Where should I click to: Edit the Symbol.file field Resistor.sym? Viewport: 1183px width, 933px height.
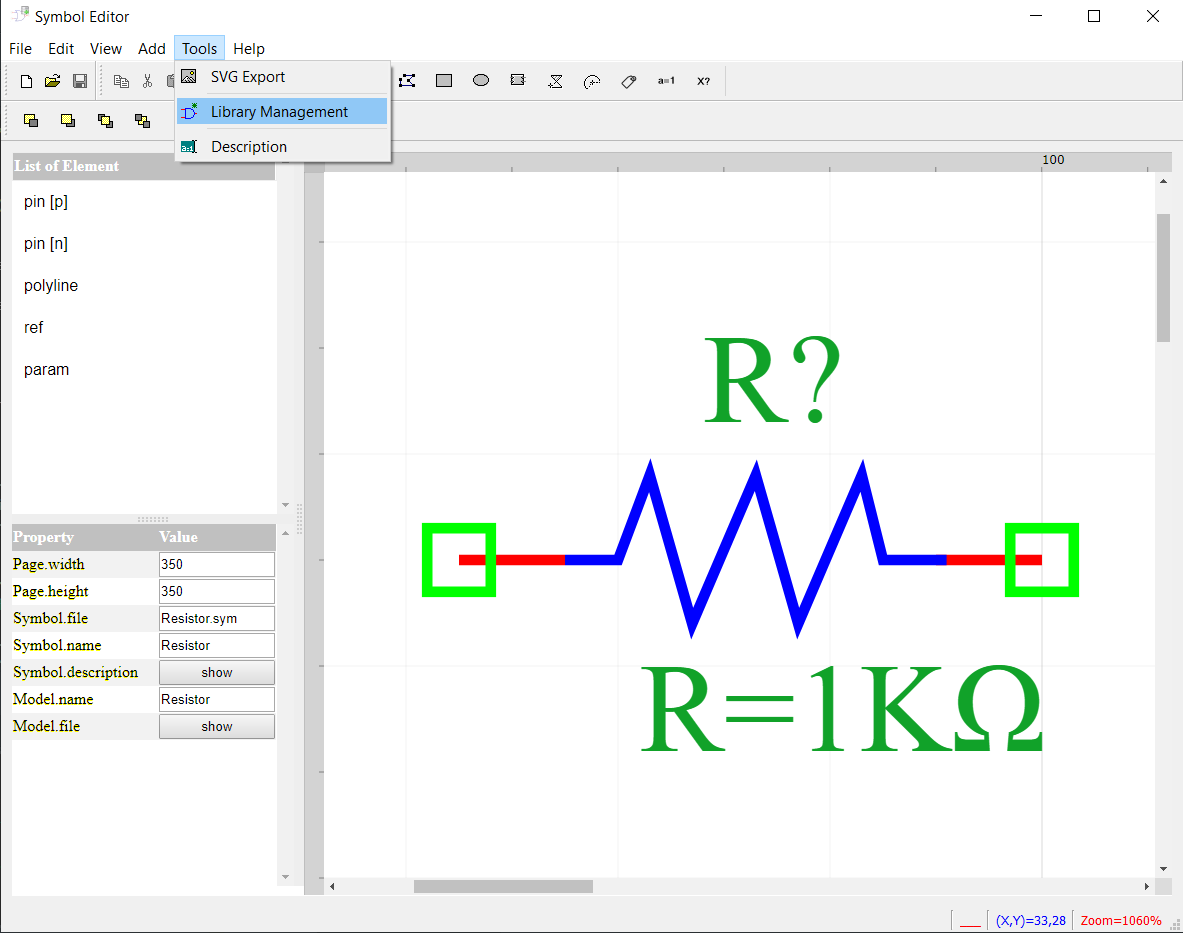217,618
